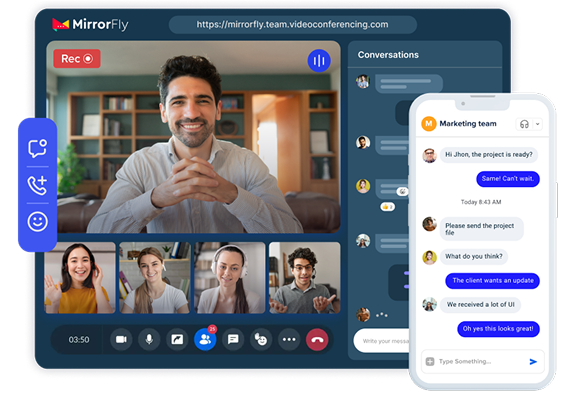
Task: Expand dropdown arrow beside headphones icon
Action: click(x=537, y=124)
